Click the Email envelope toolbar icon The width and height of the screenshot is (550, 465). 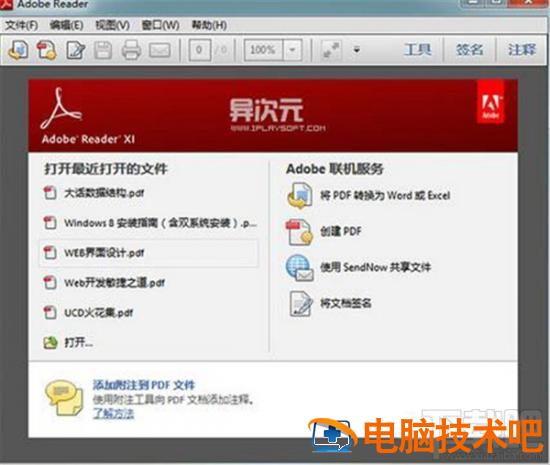point(160,50)
